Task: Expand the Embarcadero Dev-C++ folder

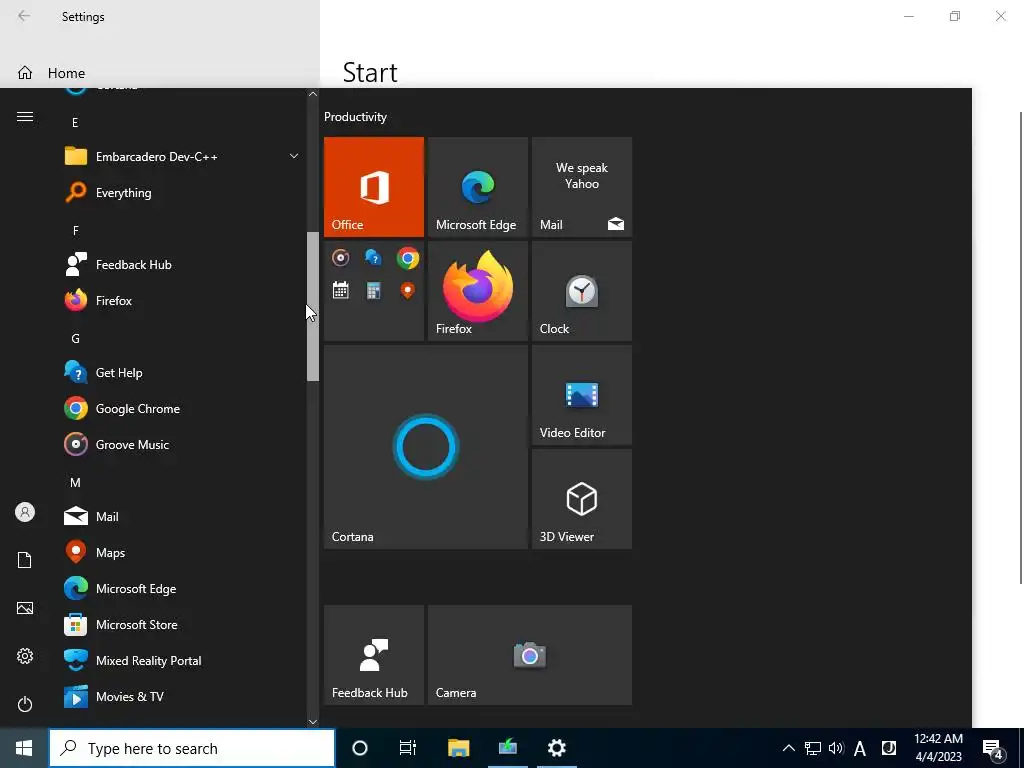Action: (183, 157)
